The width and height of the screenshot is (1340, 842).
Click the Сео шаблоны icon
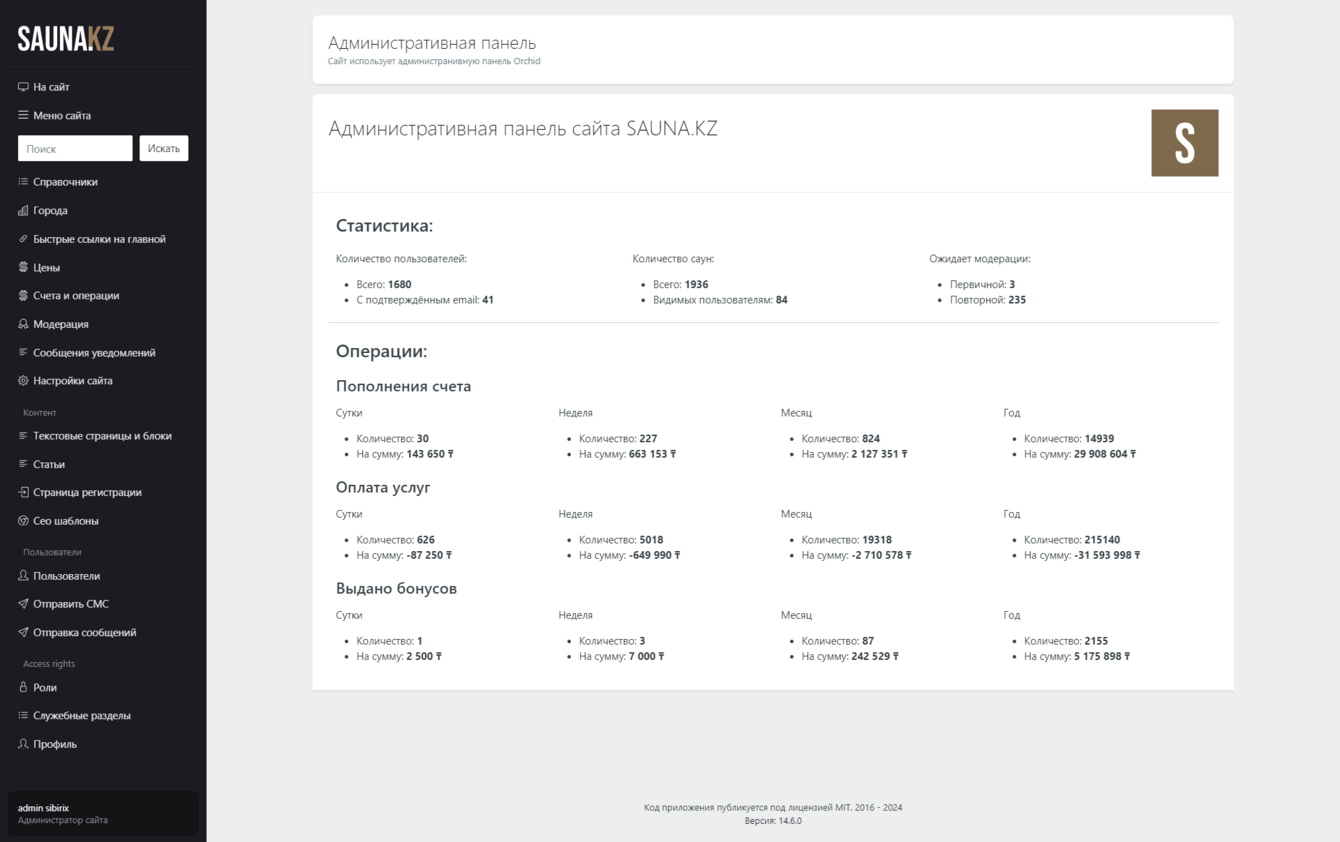point(23,521)
